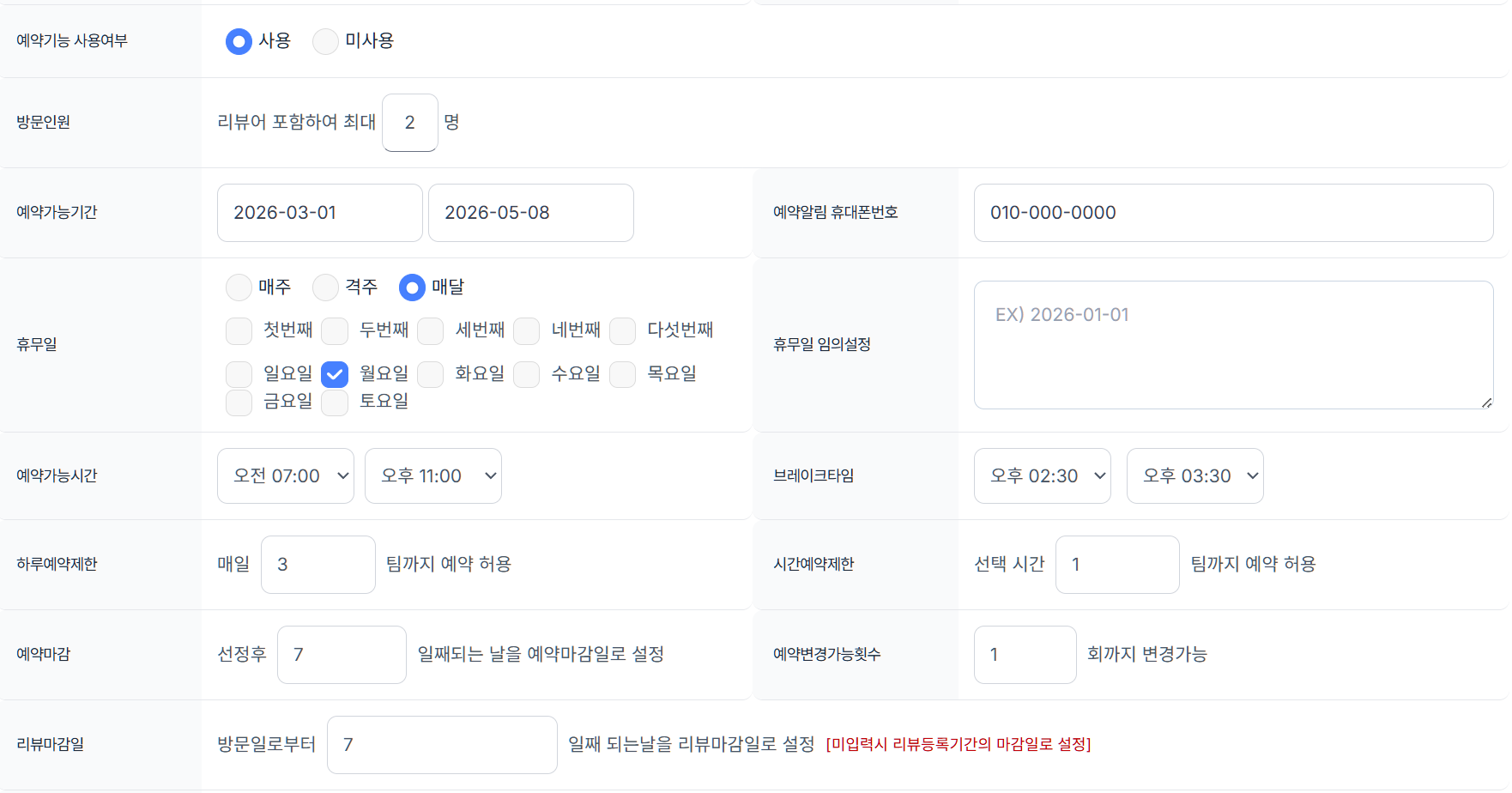
Task: Click the 휴무일 임의설정 text area
Action: click(x=1233, y=344)
